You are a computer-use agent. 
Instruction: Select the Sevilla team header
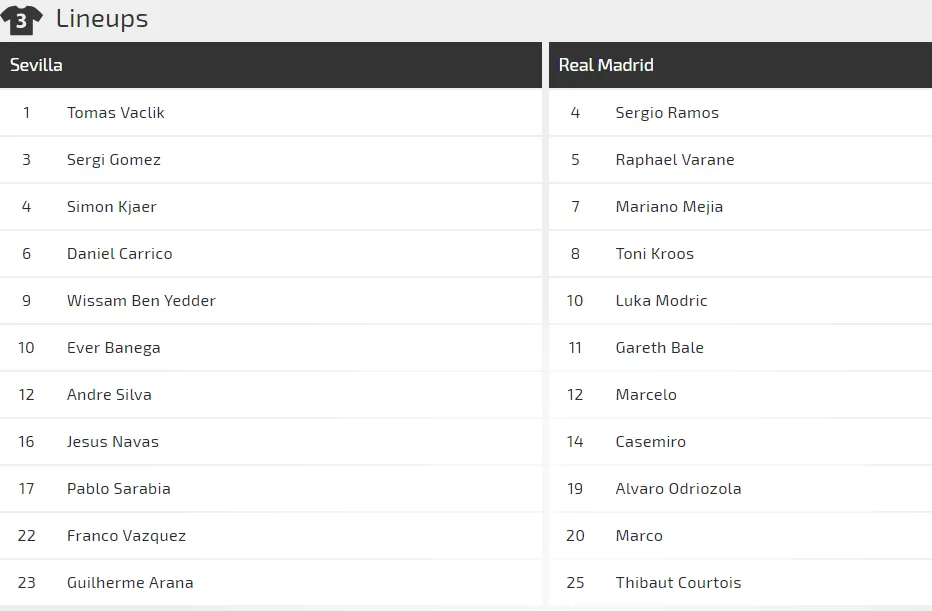tap(270, 65)
